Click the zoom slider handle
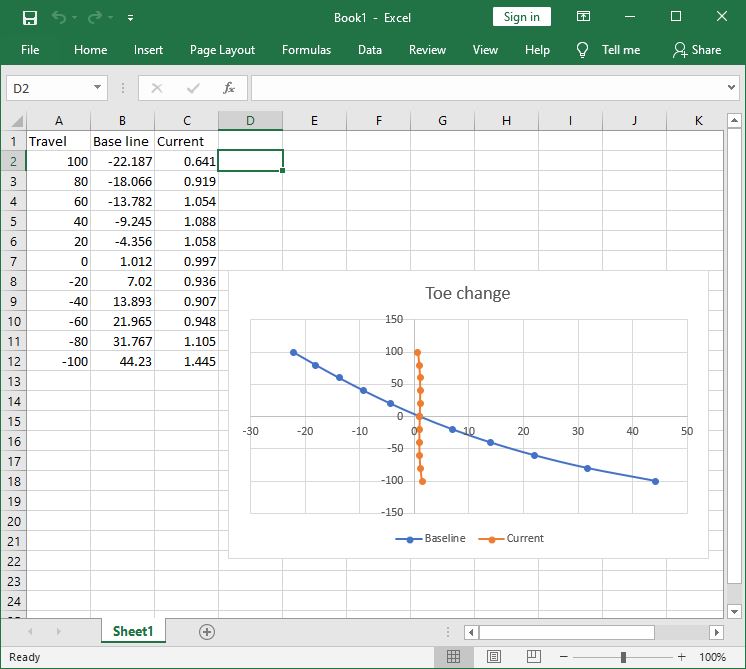 pos(623,657)
